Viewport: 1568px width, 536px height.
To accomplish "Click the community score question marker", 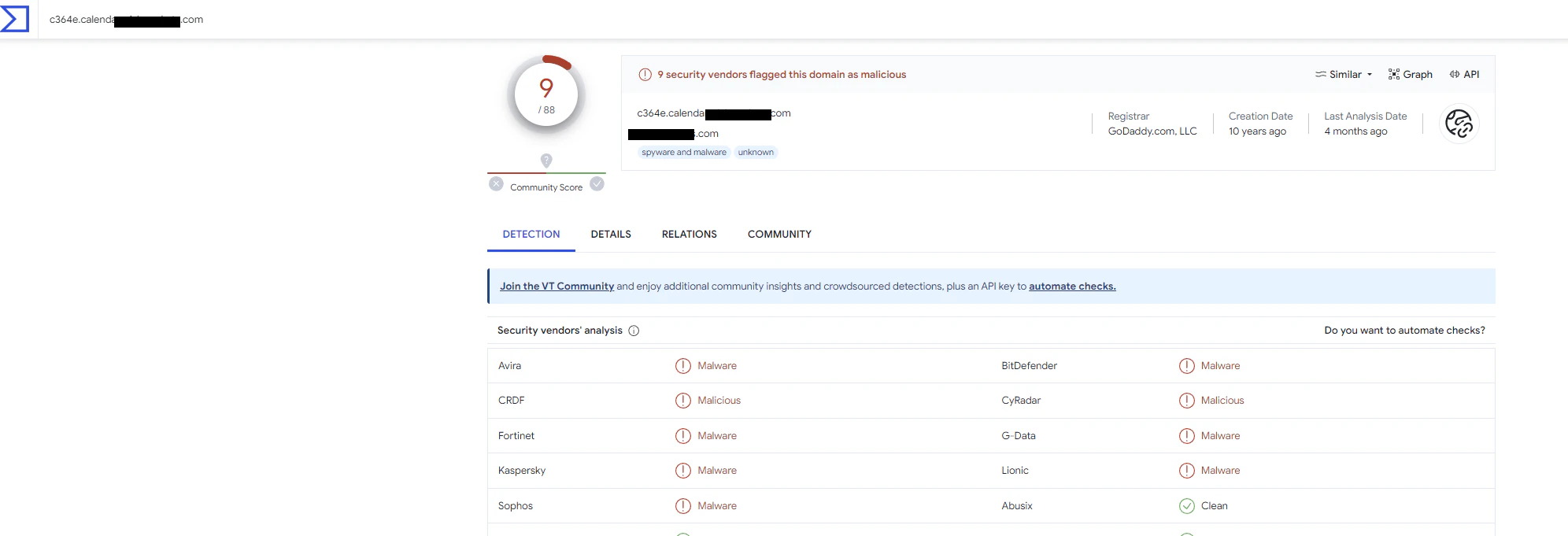I will click(x=546, y=161).
